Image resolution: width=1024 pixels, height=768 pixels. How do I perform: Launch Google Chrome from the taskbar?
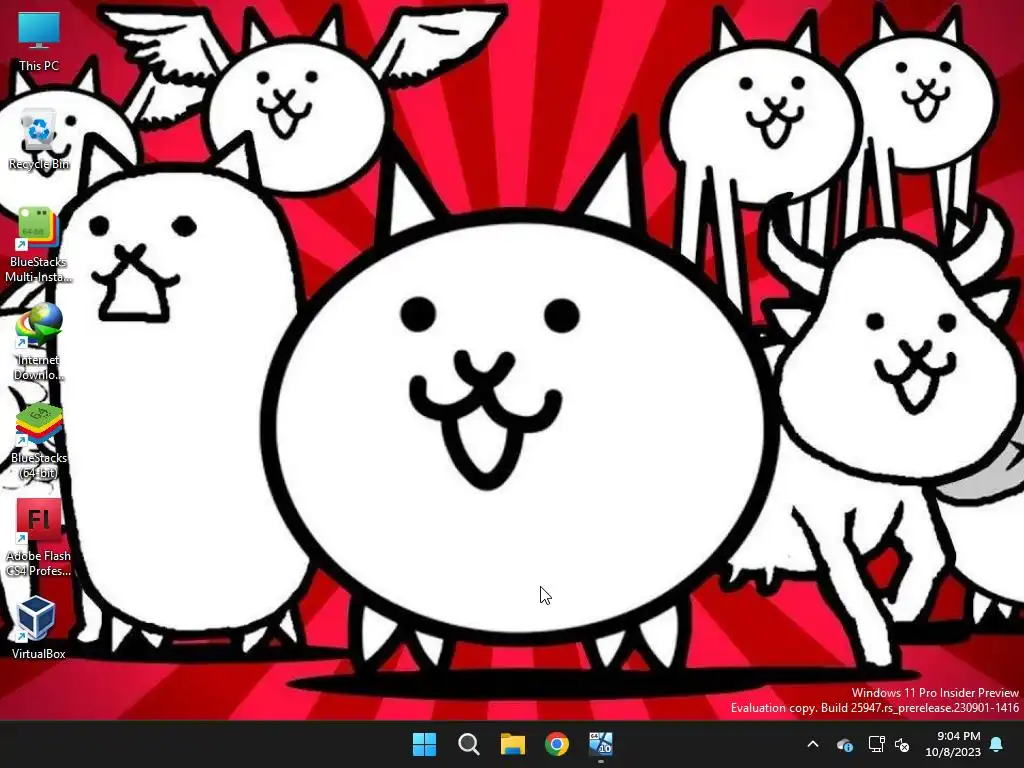(556, 744)
